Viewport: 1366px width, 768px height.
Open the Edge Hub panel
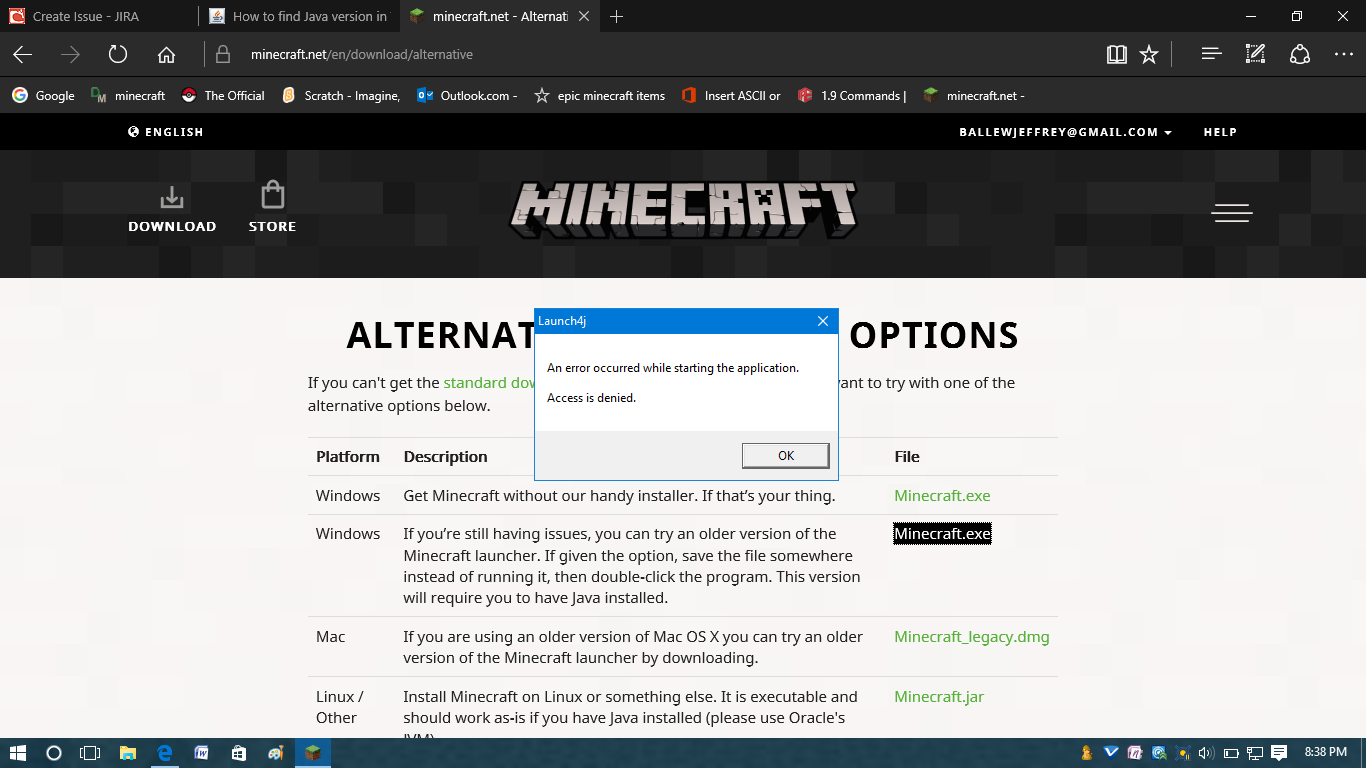pyautogui.click(x=1211, y=55)
